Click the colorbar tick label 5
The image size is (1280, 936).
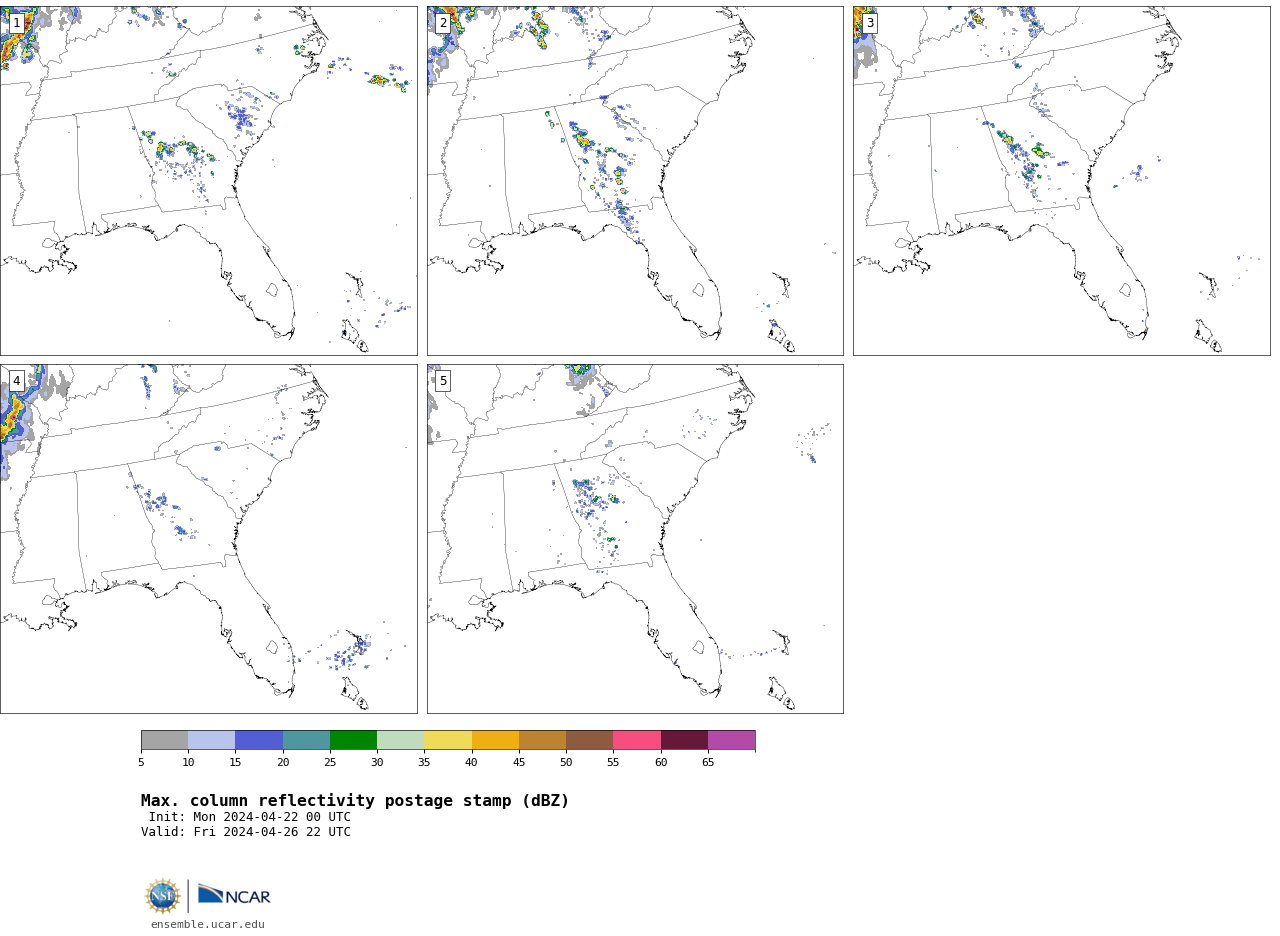tap(141, 763)
